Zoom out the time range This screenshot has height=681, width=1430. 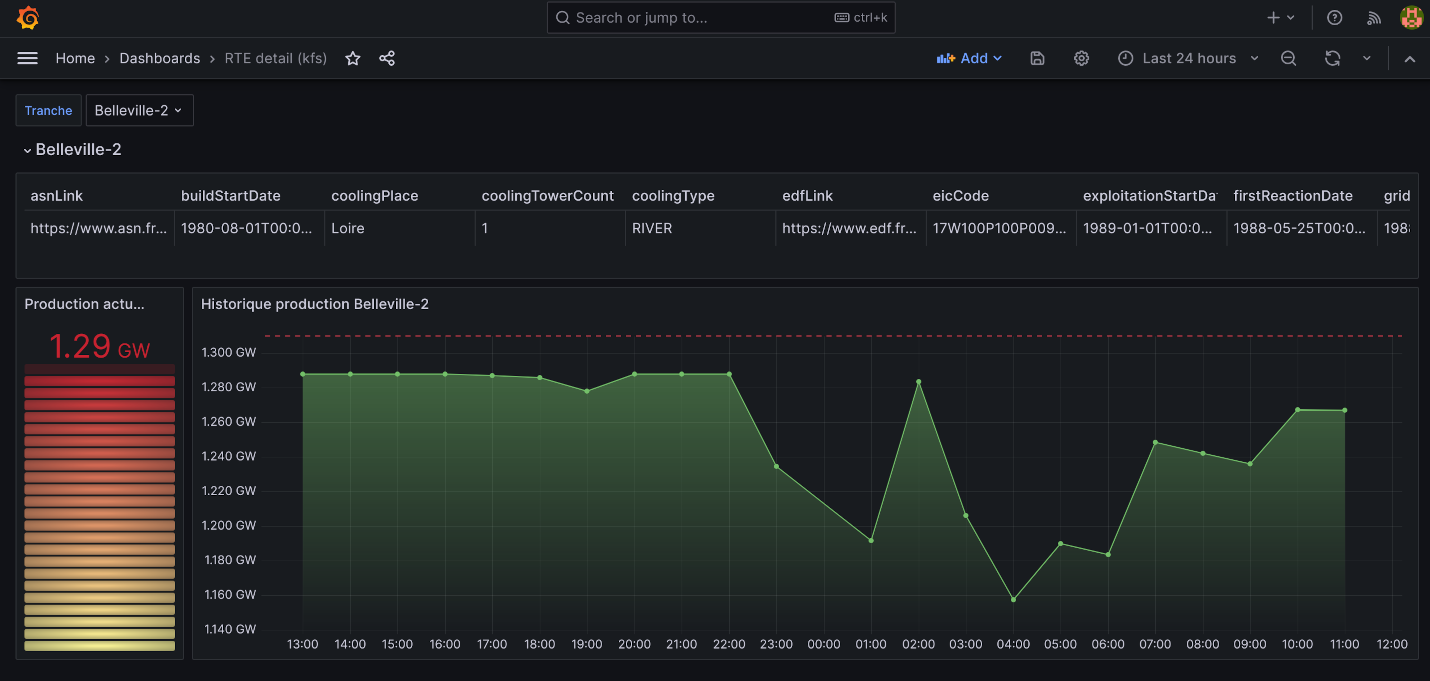[x=1289, y=59]
